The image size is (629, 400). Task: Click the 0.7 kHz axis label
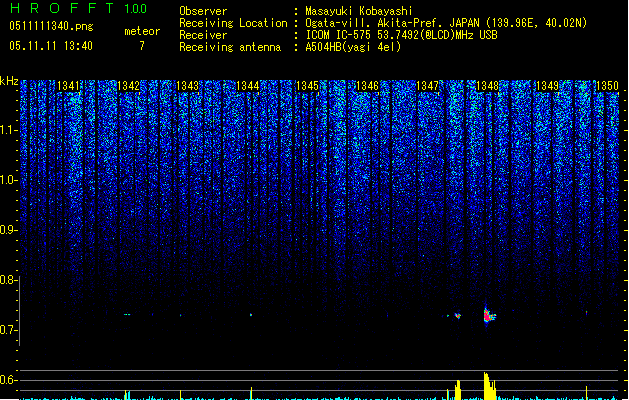pos(9,330)
